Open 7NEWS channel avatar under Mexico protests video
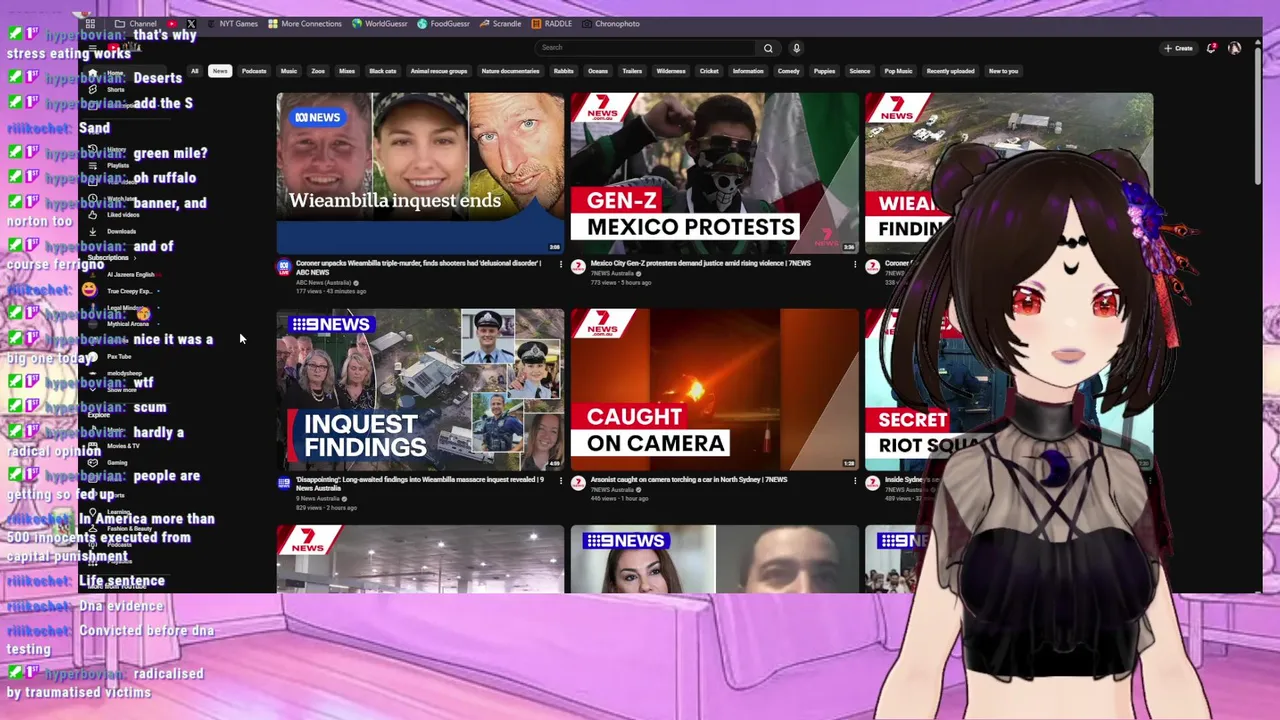Viewport: 1280px width, 720px height. [x=578, y=267]
